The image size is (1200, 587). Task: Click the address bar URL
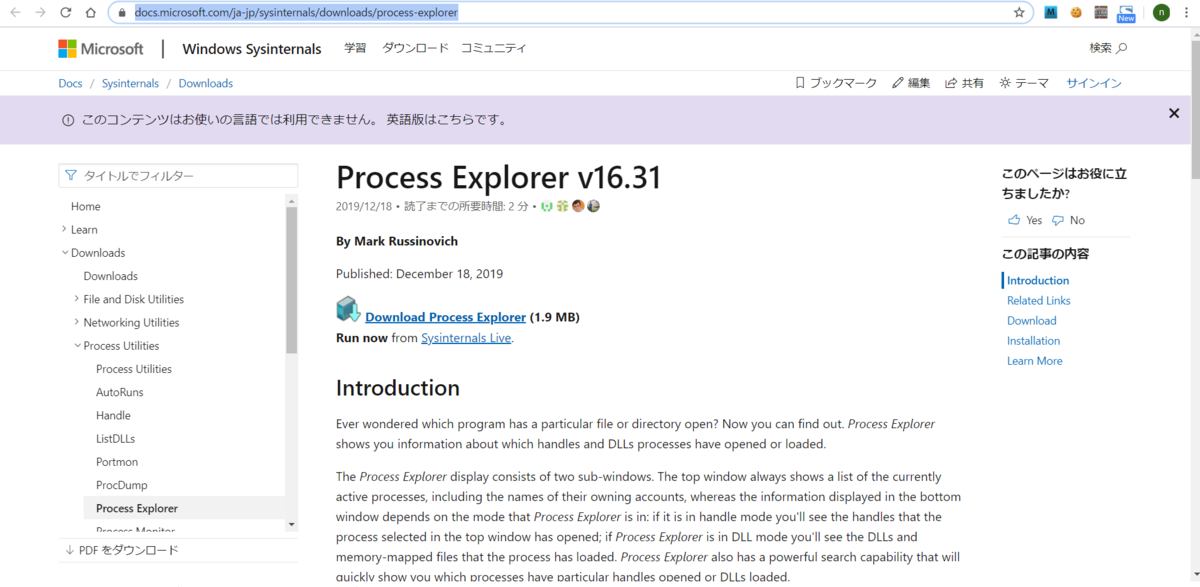pyautogui.click(x=296, y=13)
